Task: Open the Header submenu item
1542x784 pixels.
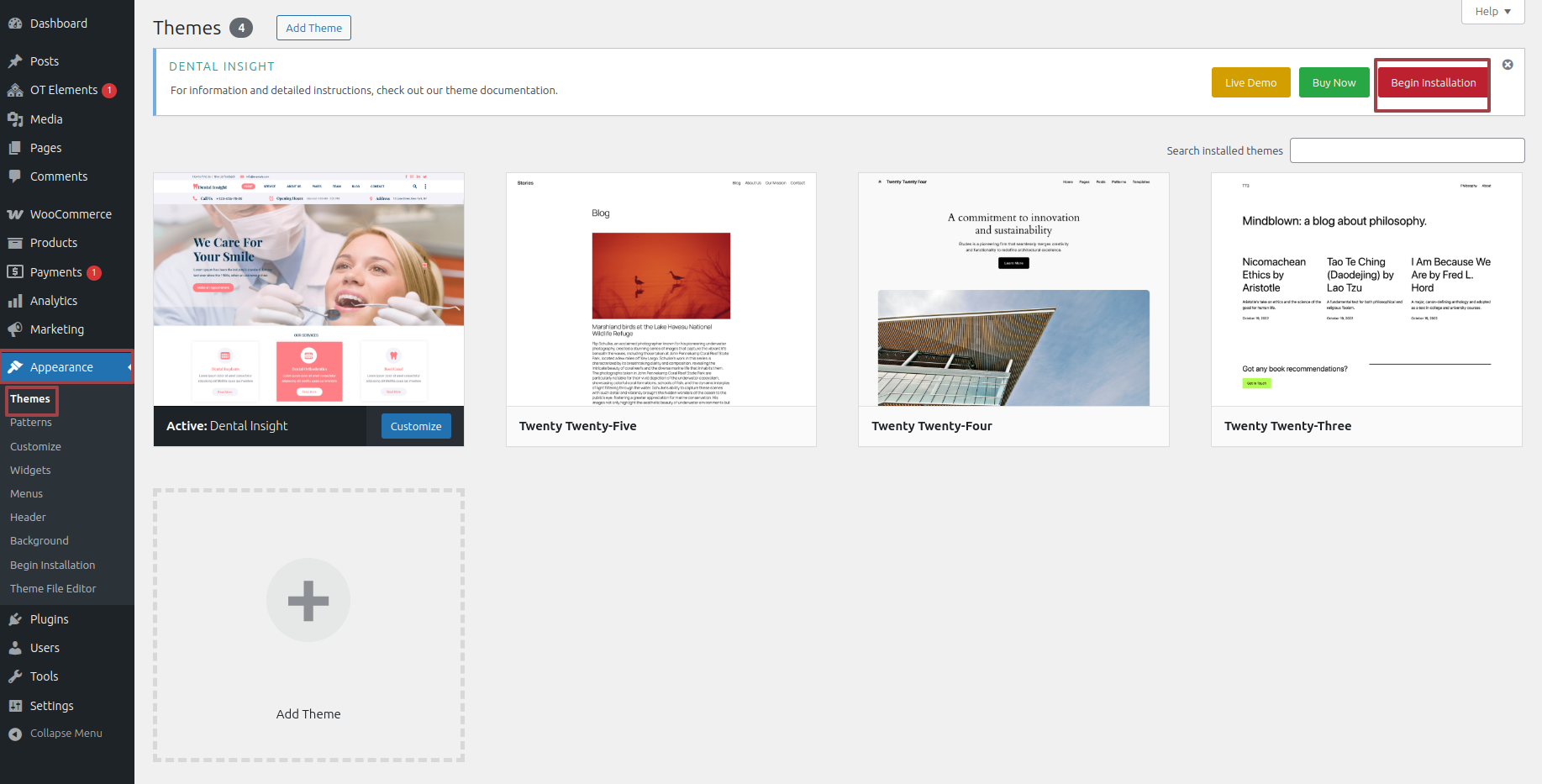Action: point(28,518)
